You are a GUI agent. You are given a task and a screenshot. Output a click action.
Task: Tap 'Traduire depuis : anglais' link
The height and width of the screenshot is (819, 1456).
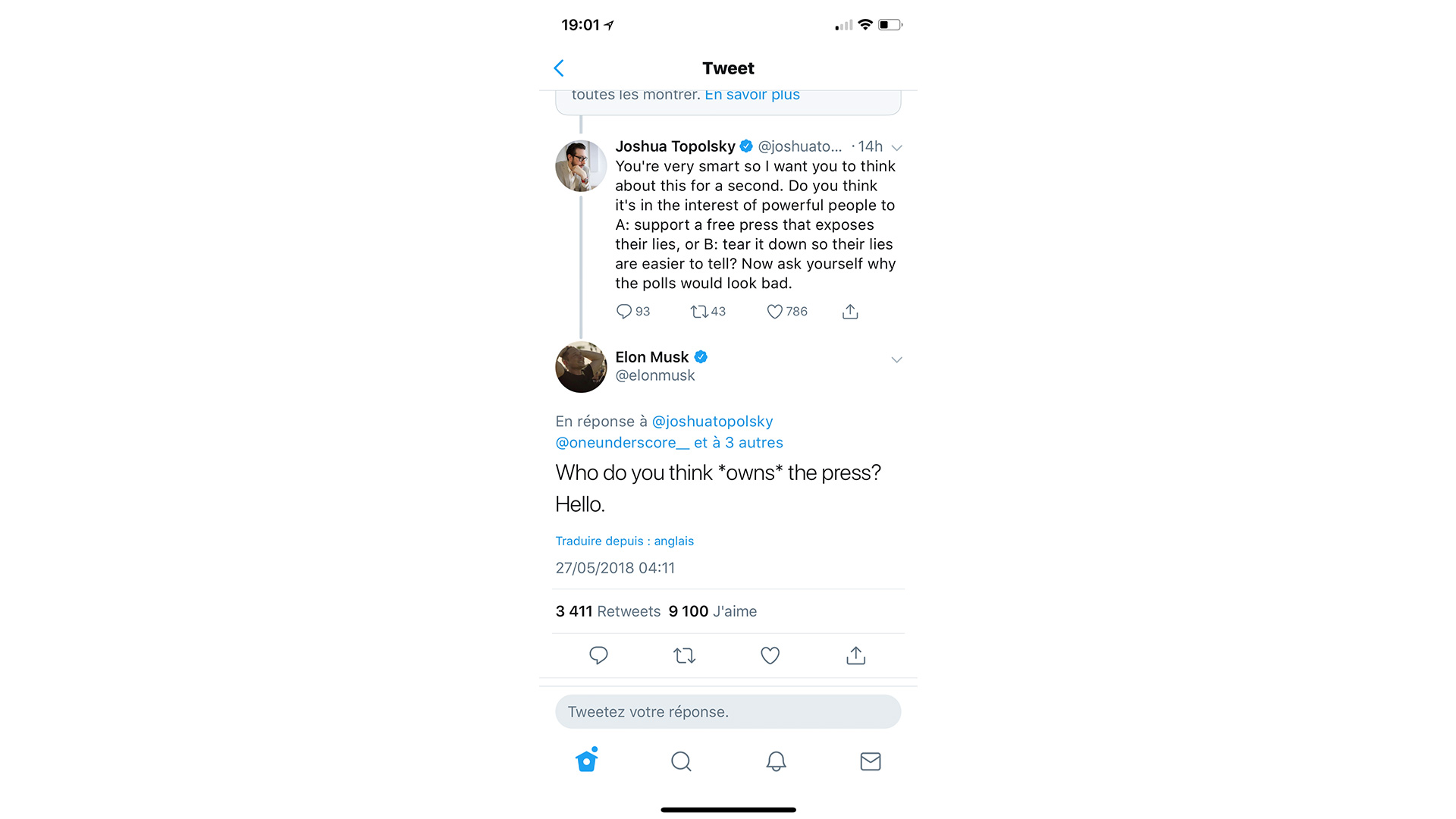click(x=624, y=541)
